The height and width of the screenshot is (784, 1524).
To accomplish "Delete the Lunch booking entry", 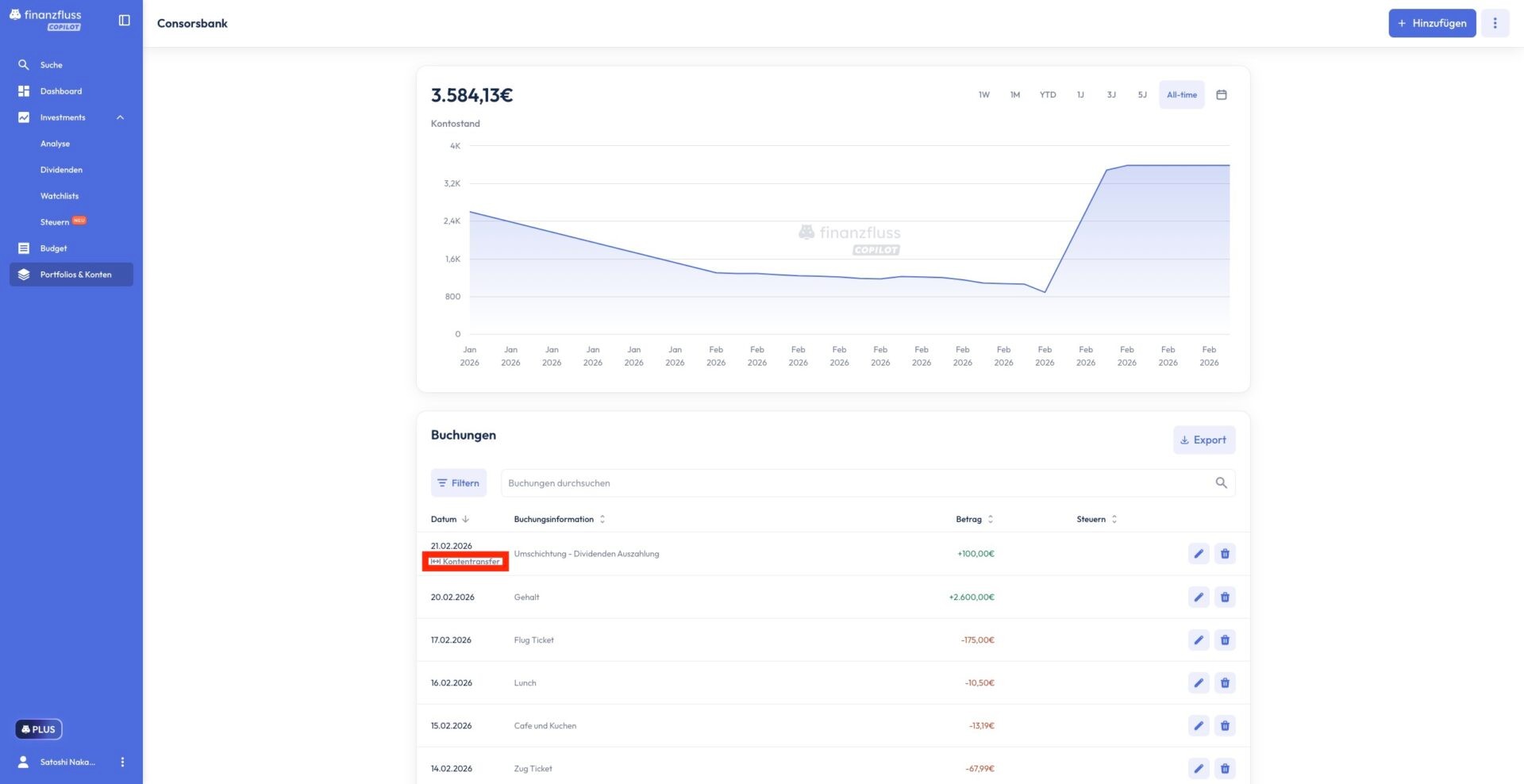I will click(1224, 682).
